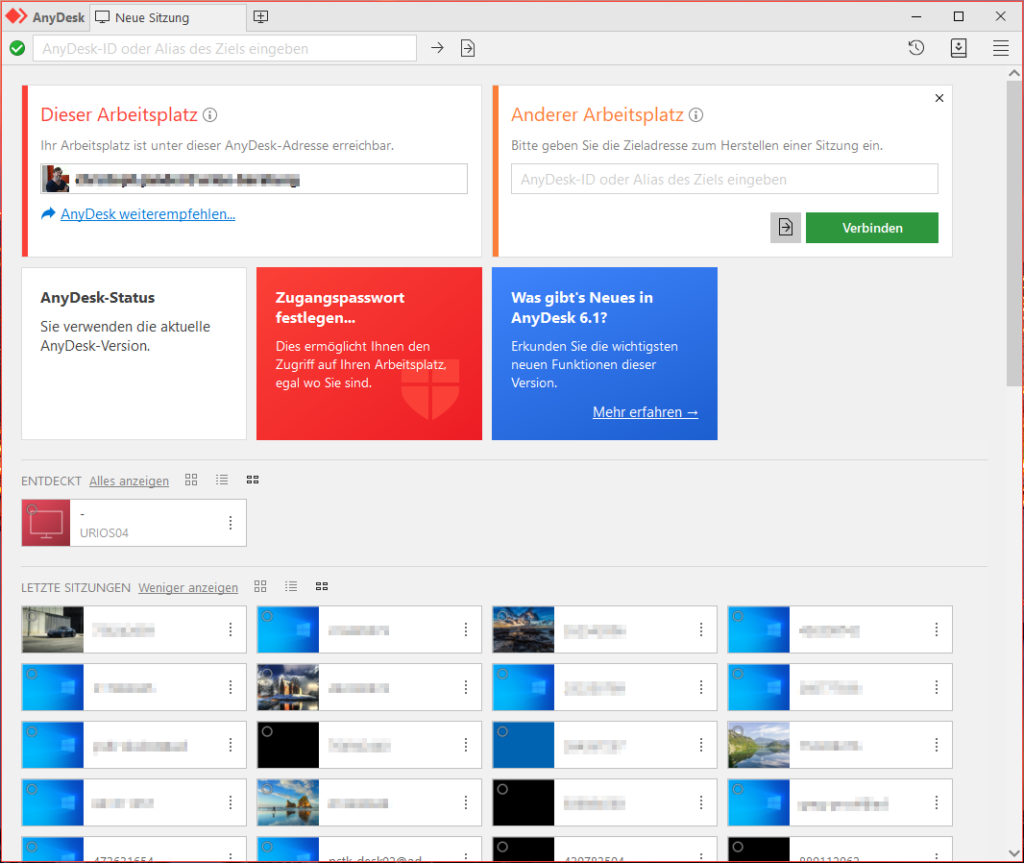Viewport: 1024px width, 863px height.
Task: Click own AnyDesk address field
Action: tap(254, 179)
